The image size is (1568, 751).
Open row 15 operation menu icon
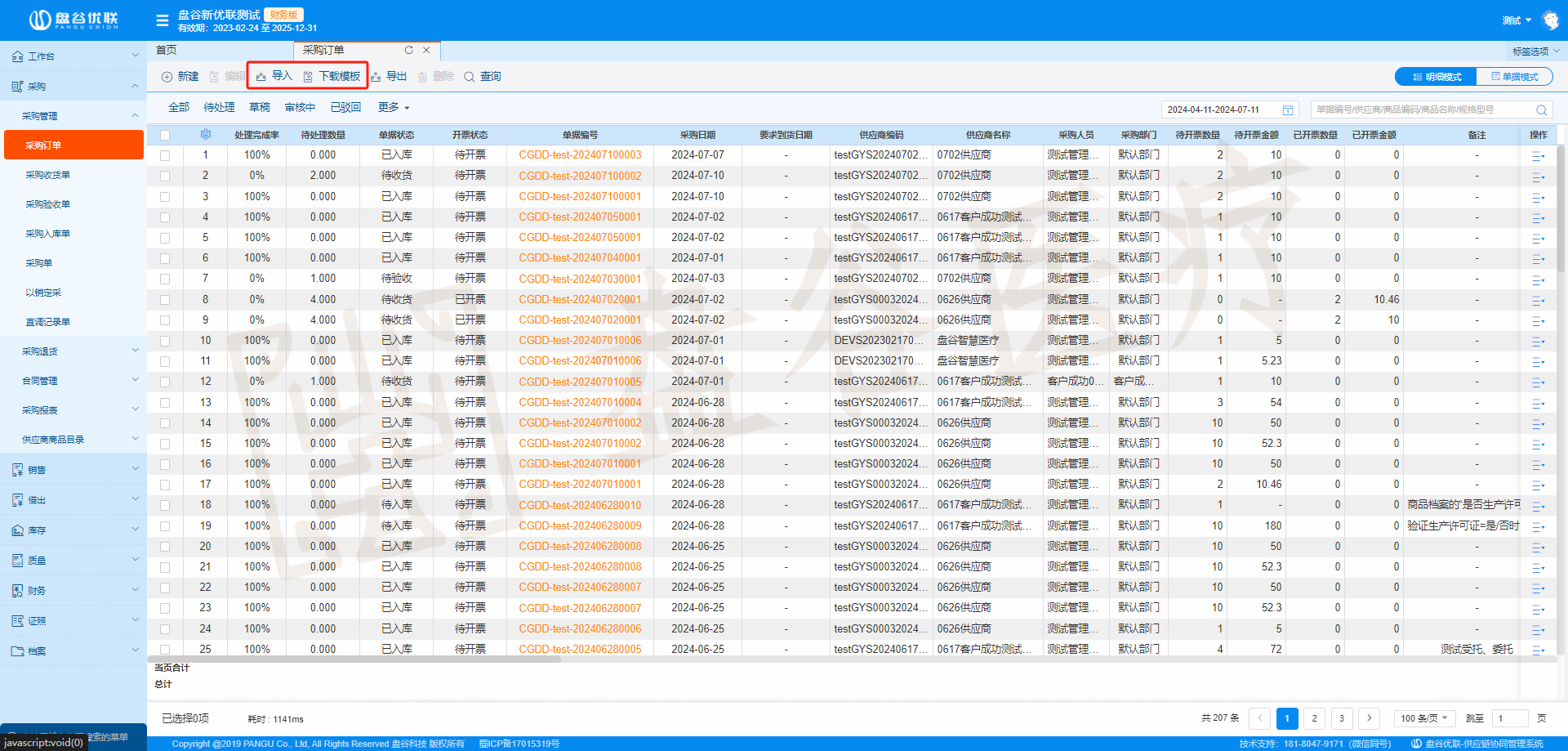coord(1538,444)
